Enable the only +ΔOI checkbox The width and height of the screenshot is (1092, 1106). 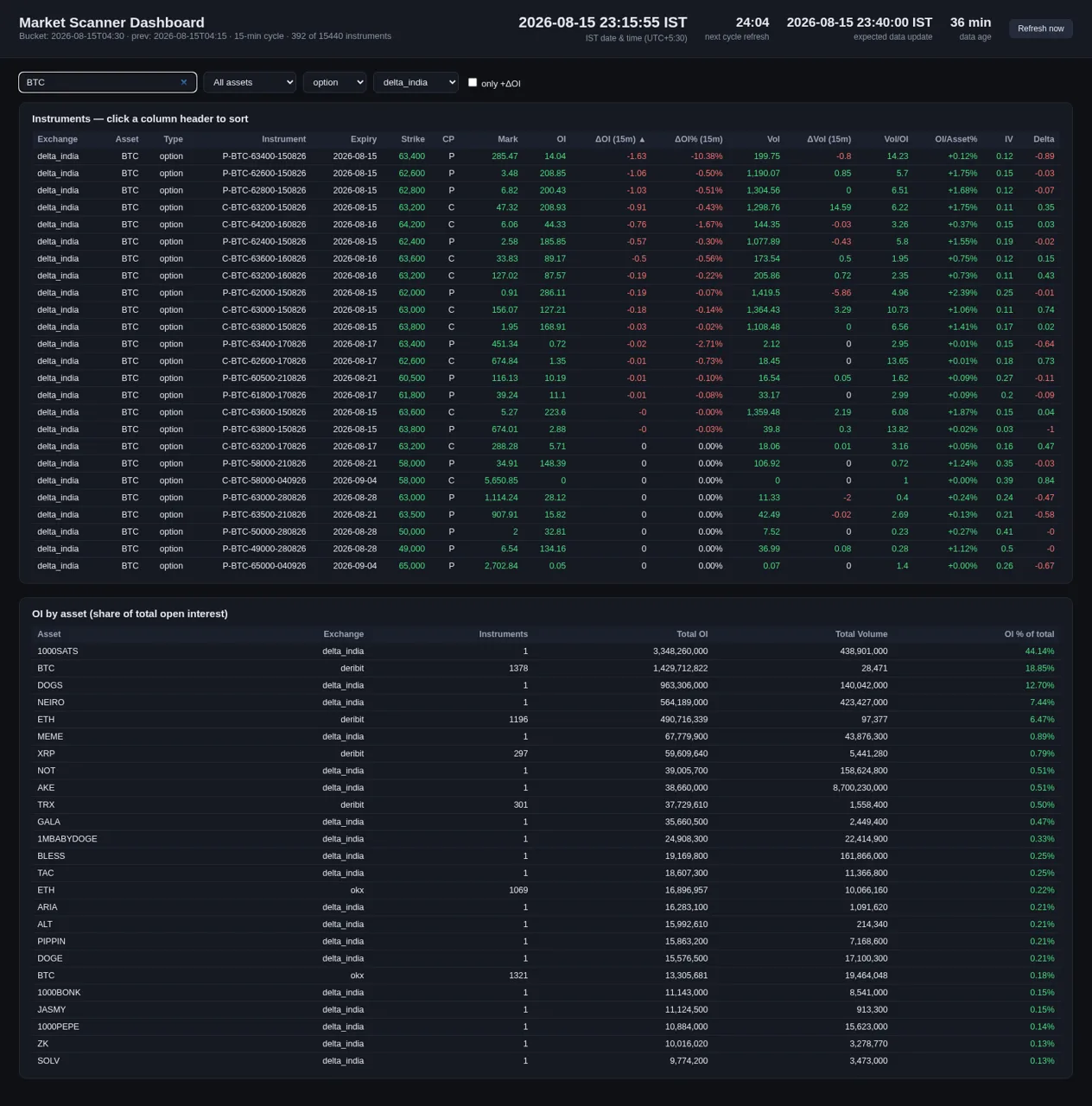473,82
